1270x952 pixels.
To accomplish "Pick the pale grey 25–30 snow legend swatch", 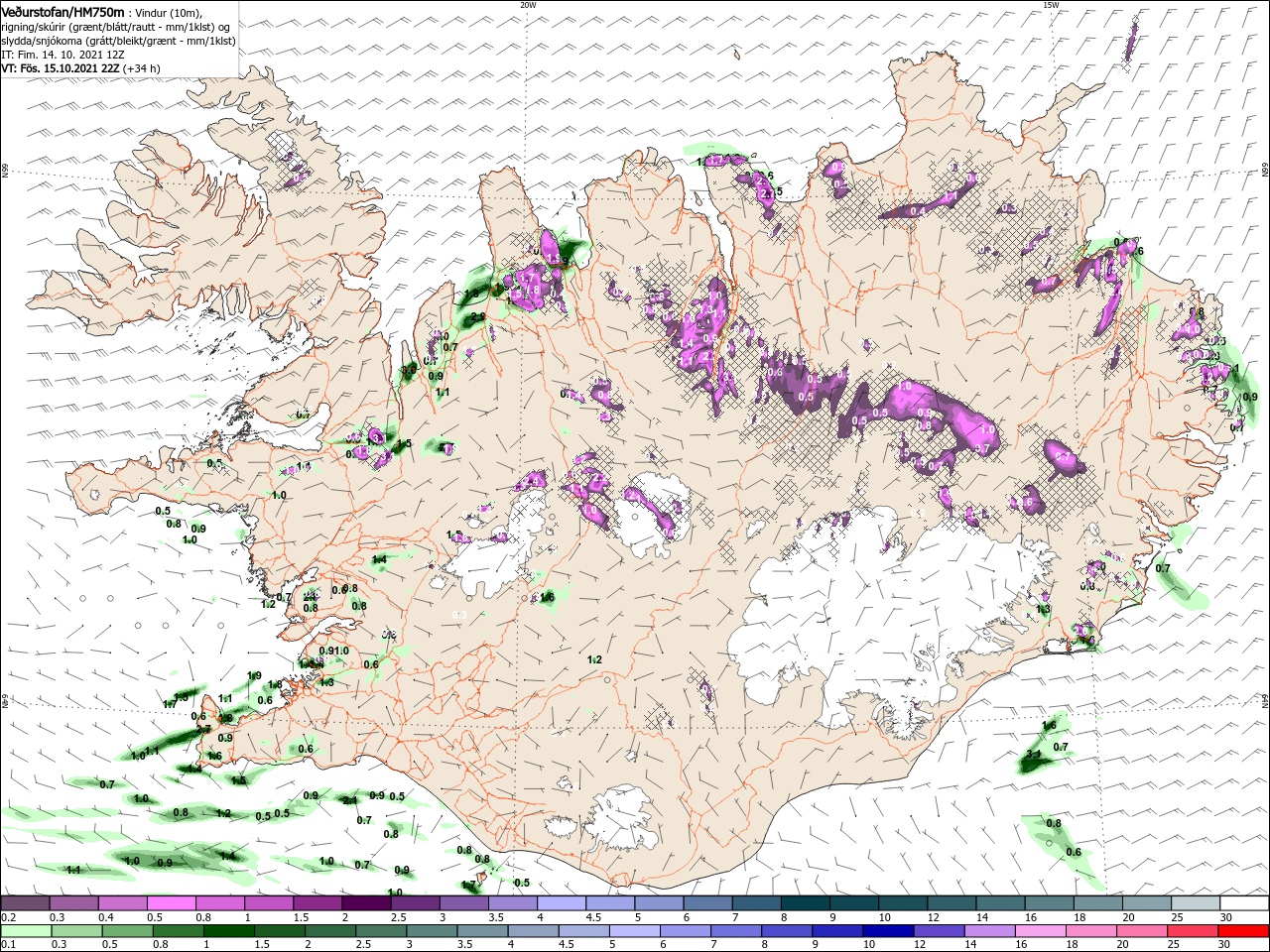I will [1196, 903].
